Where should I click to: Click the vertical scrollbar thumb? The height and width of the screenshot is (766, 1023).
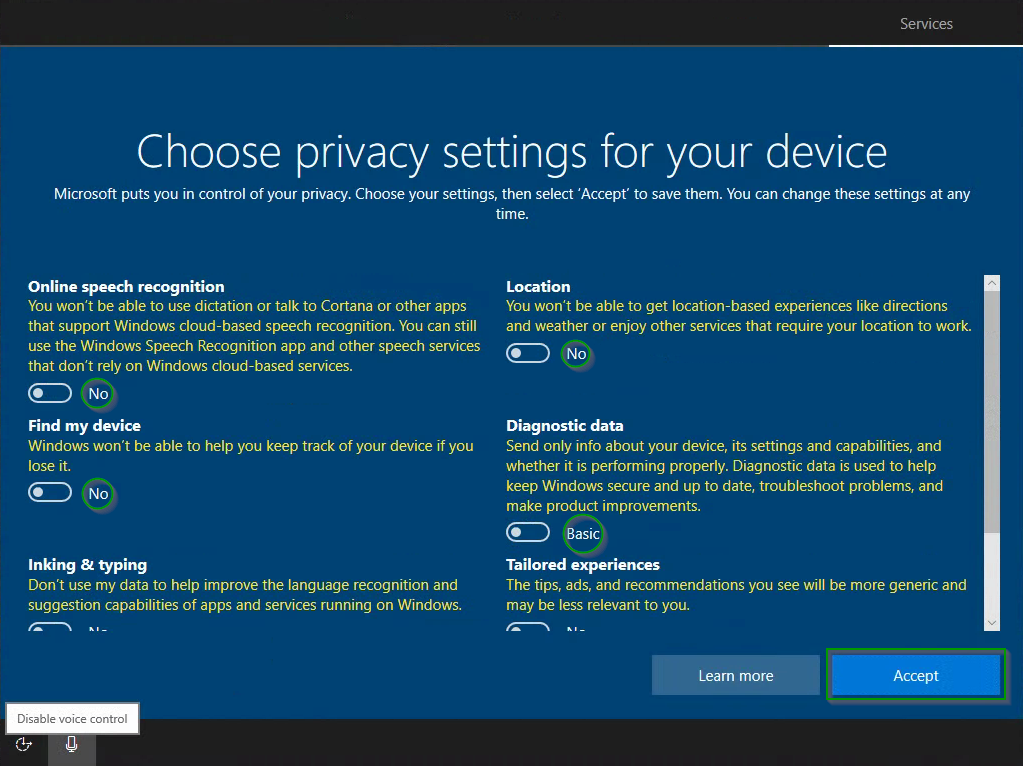tap(992, 410)
